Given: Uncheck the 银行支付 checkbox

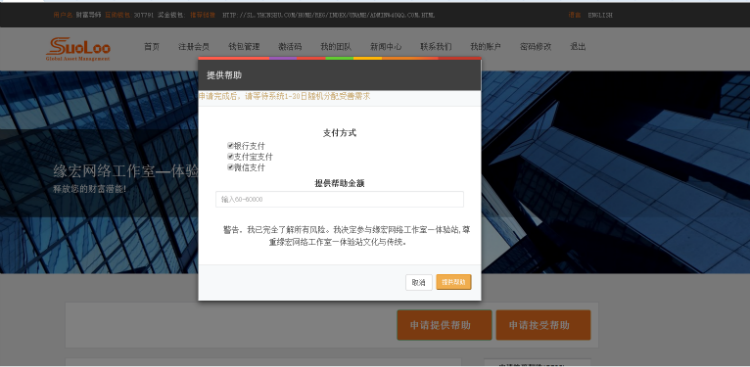Looking at the screenshot, I should [230, 145].
